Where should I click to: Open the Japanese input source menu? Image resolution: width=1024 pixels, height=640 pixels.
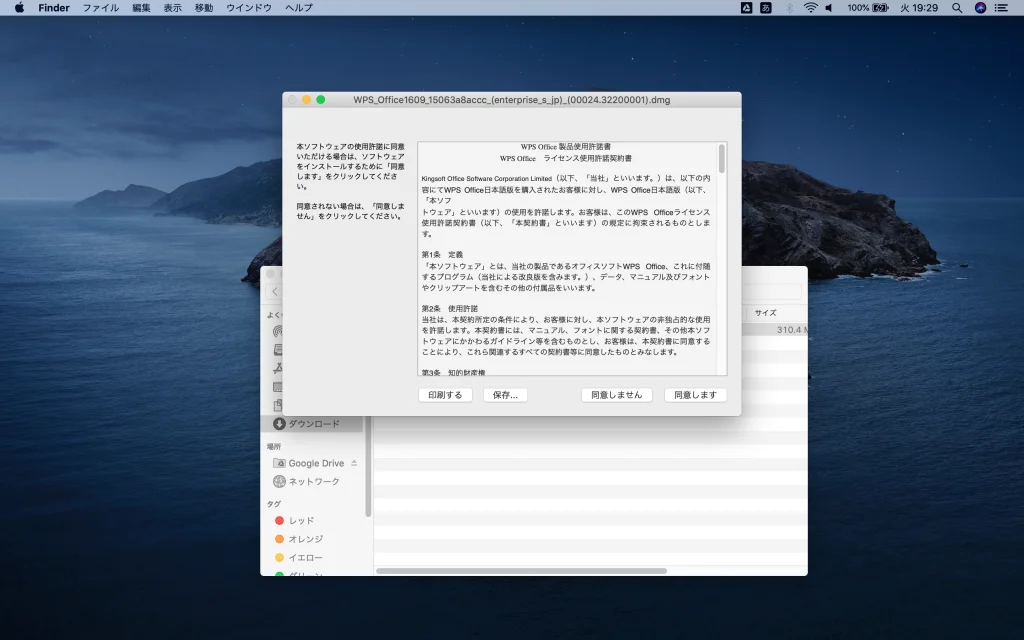click(x=766, y=8)
